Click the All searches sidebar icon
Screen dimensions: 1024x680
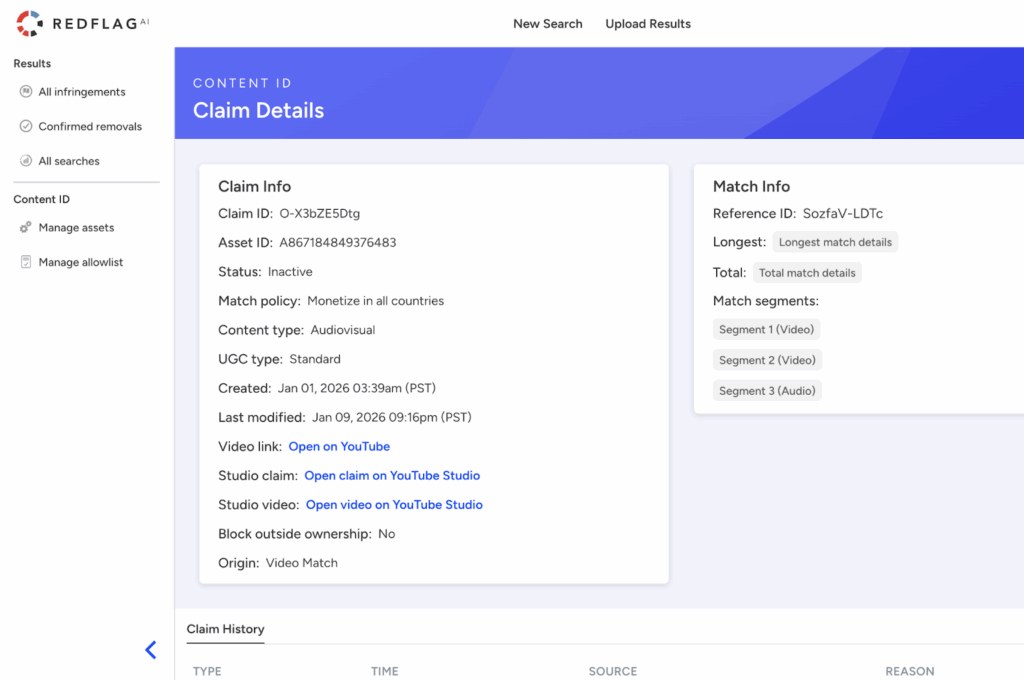[26, 161]
